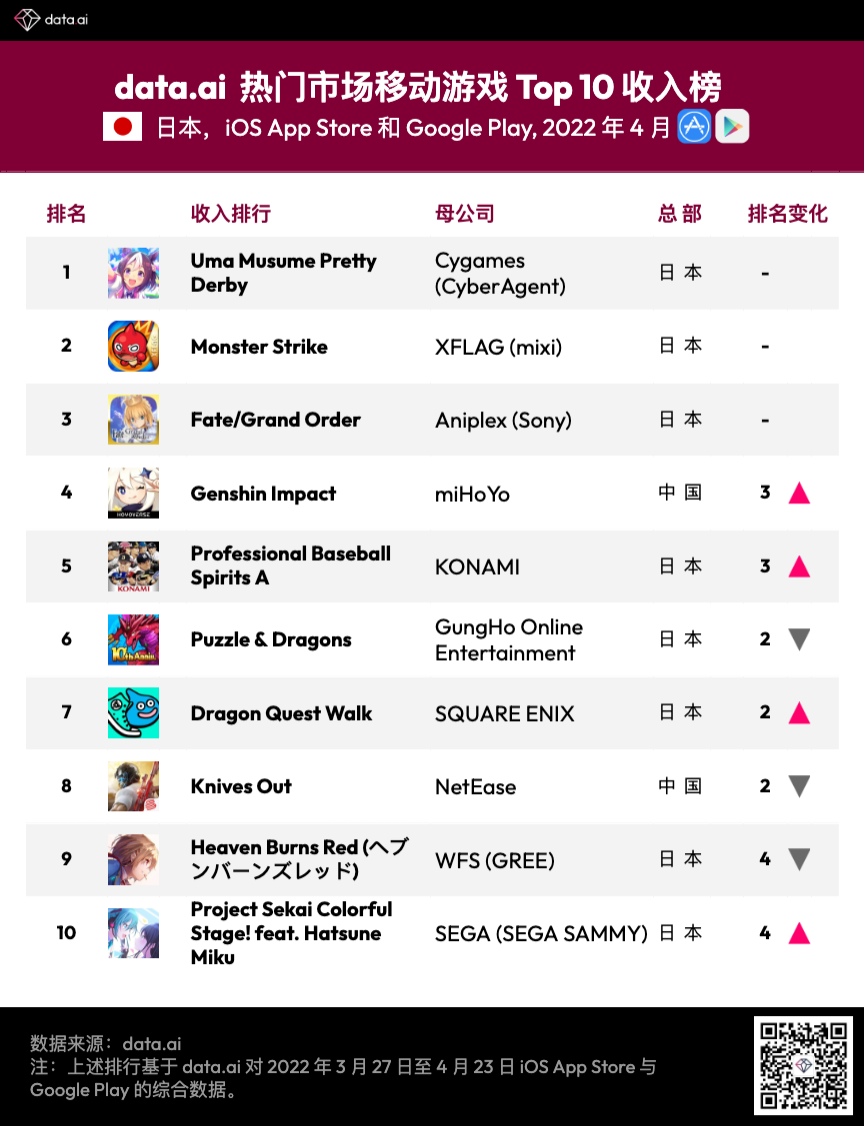Click the Google Play icon in header
The width and height of the screenshot is (864, 1126).
tap(732, 127)
